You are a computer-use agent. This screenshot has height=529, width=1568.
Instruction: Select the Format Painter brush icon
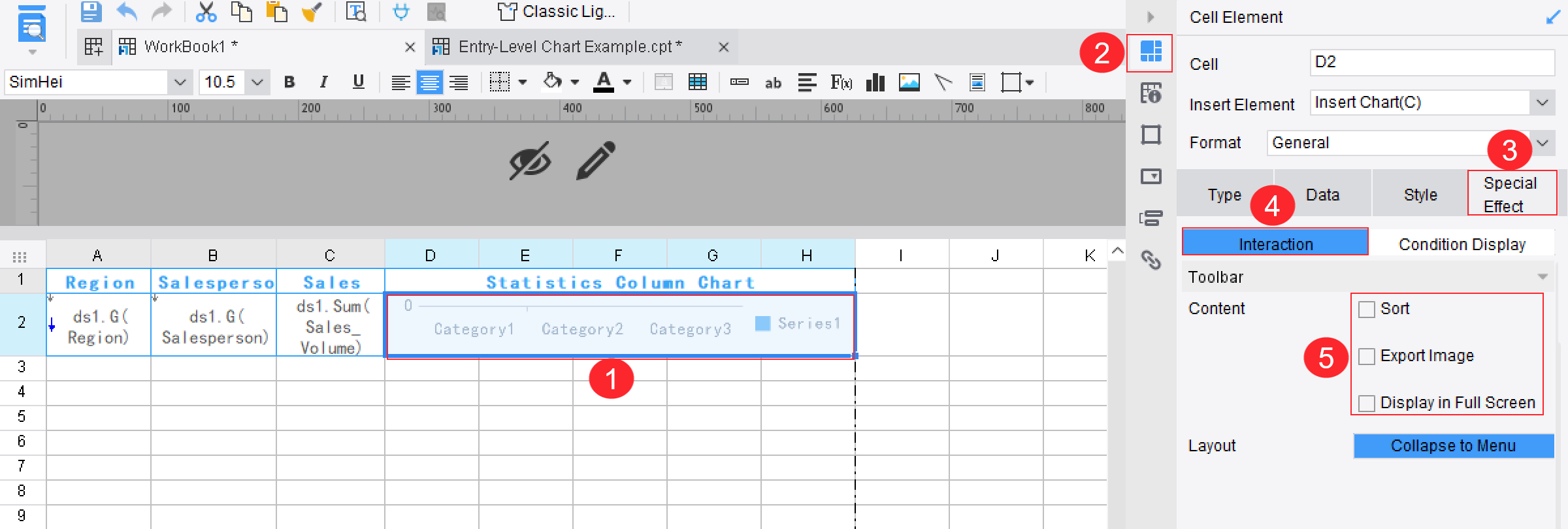[312, 12]
